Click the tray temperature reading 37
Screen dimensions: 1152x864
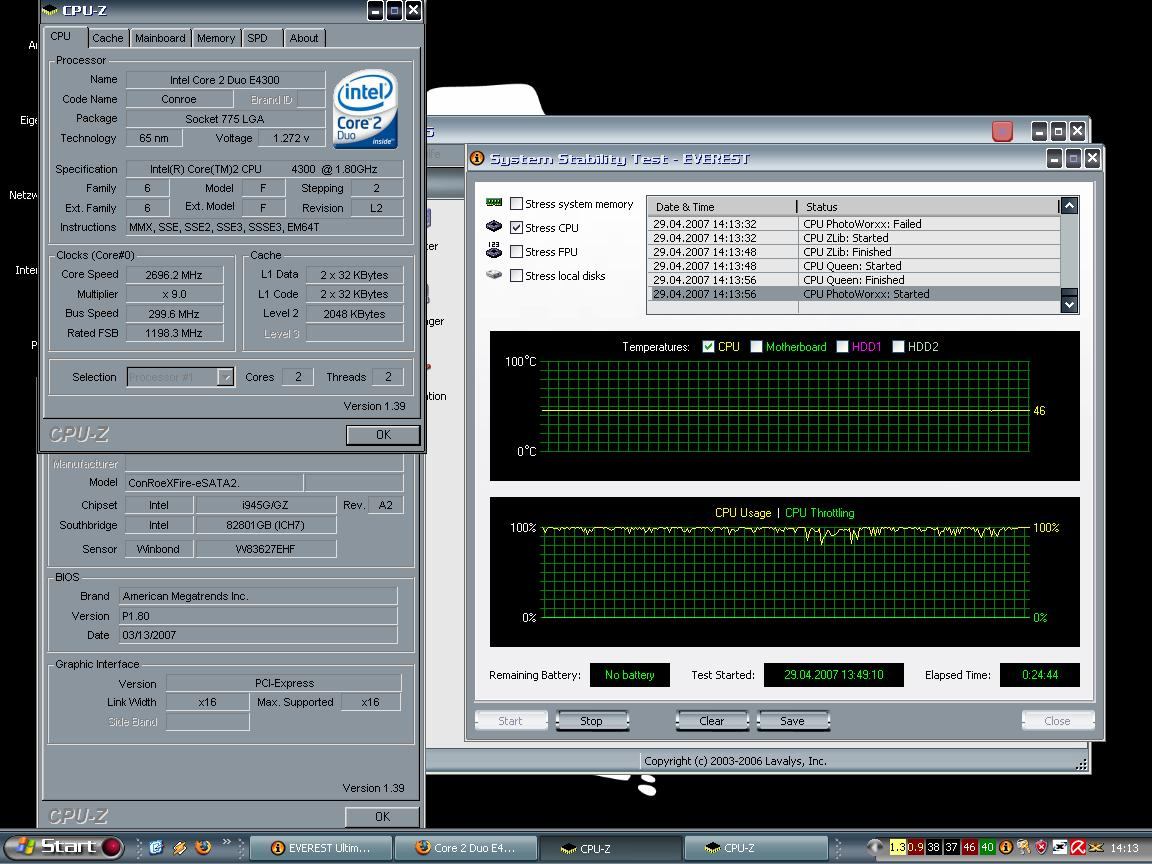(x=951, y=847)
